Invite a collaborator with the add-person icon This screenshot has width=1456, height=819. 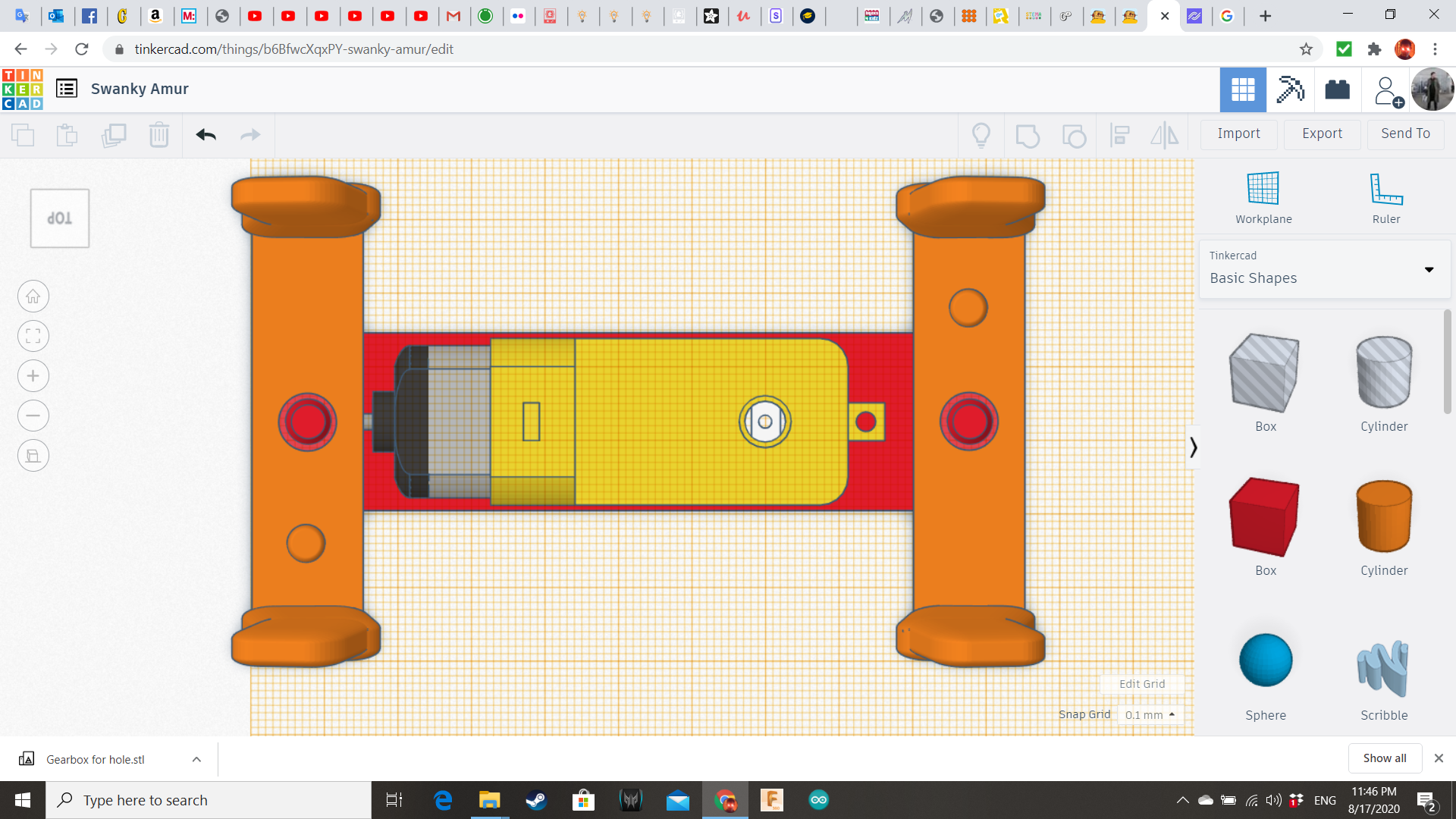coord(1387,89)
